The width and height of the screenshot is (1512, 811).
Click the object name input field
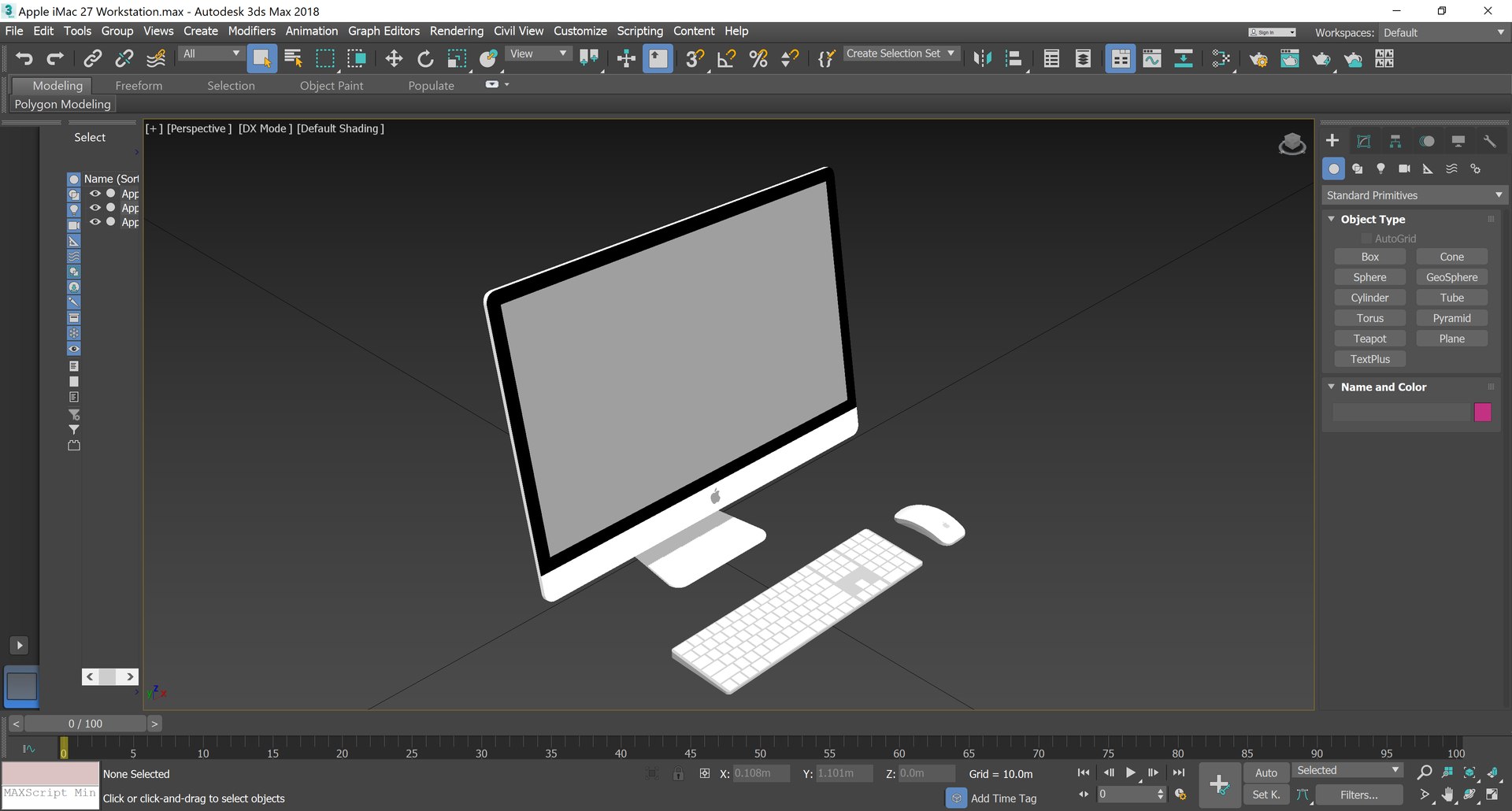[x=1401, y=412]
